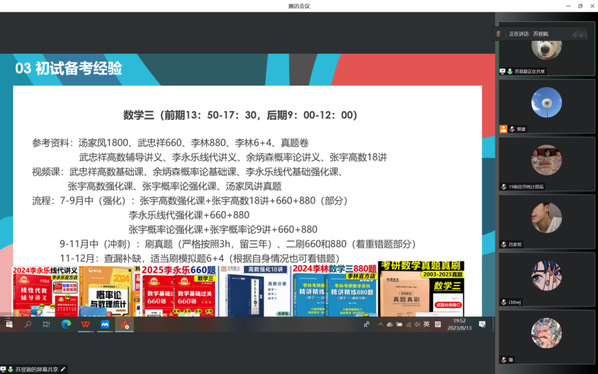Toggle the English input-method indicator in the tray
This screenshot has height=374, width=598.
click(x=426, y=324)
